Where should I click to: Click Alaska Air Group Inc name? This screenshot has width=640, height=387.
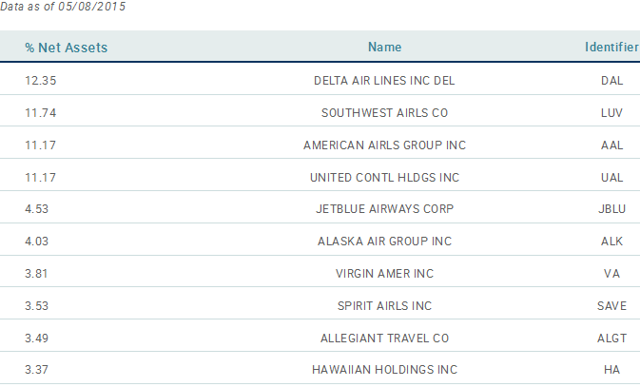click(x=384, y=241)
